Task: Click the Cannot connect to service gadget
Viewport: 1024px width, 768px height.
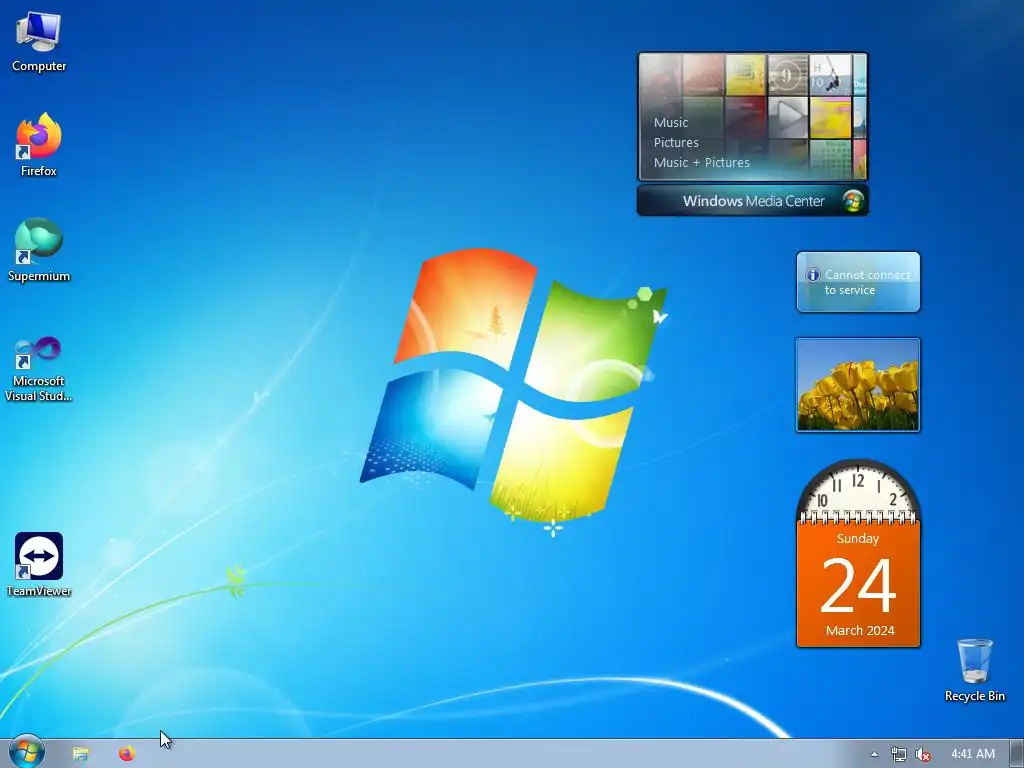Action: (858, 282)
